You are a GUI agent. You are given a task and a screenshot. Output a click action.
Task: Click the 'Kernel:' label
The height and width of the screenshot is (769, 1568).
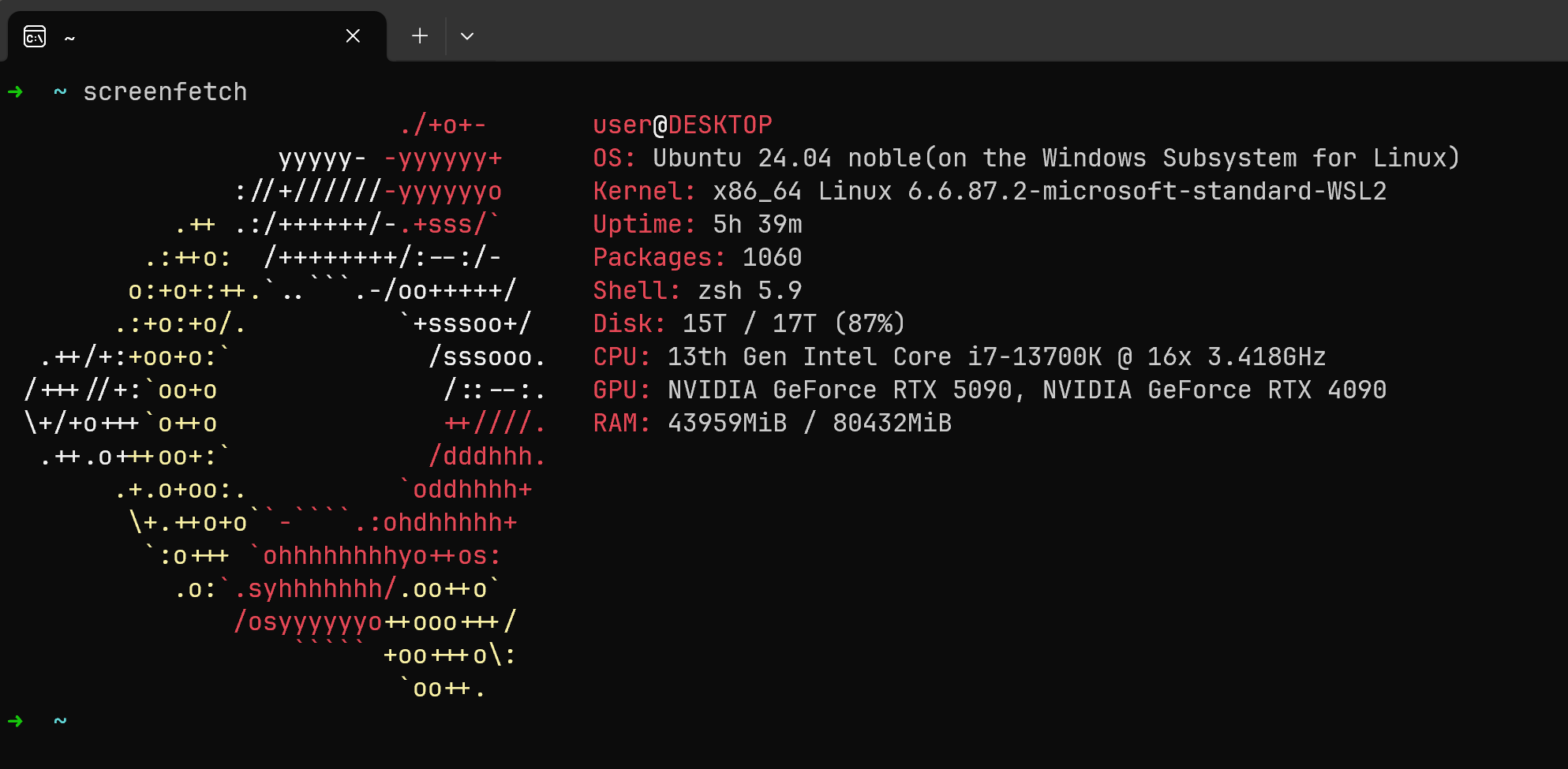(x=644, y=192)
